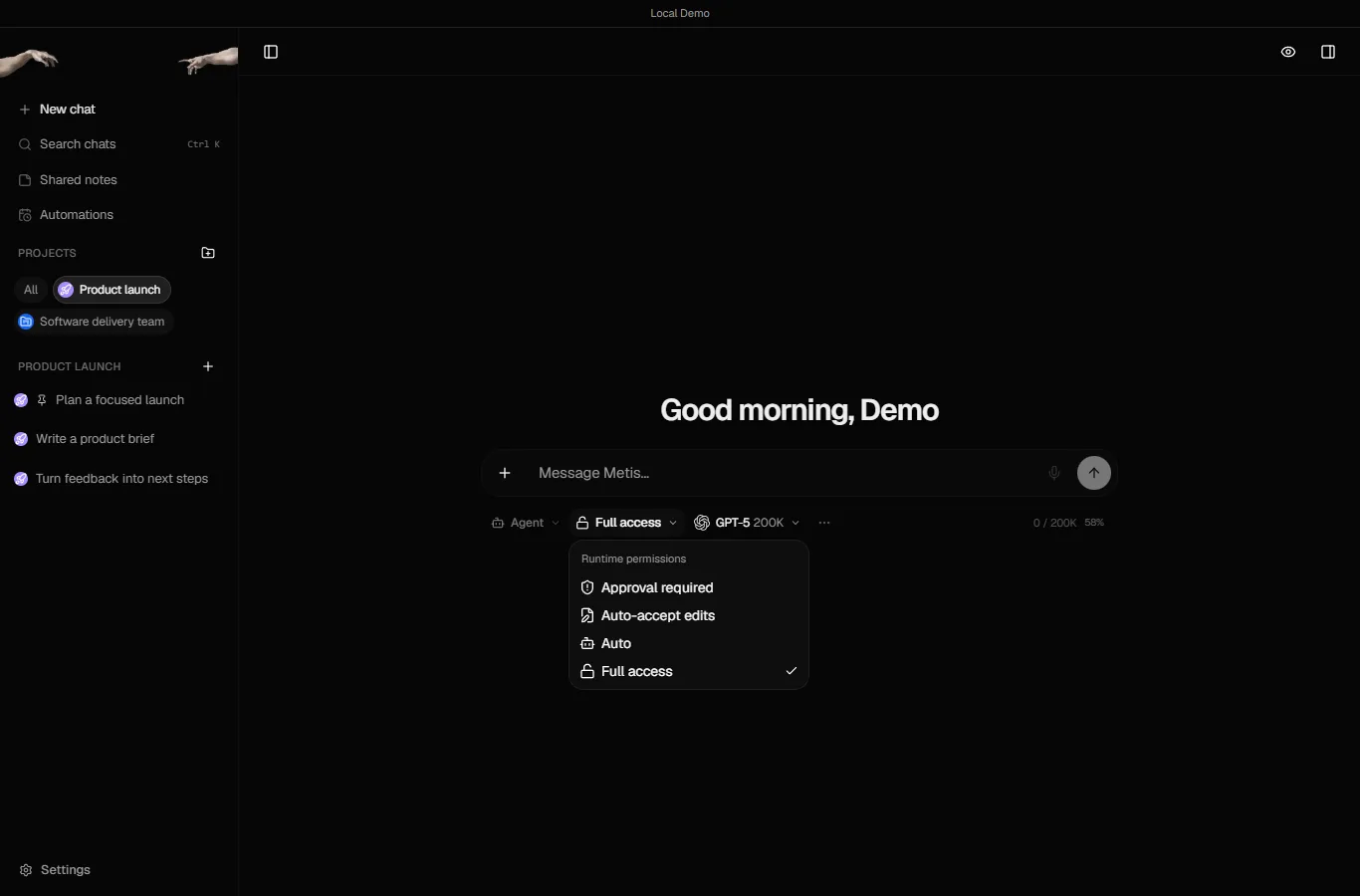Viewport: 1360px width, 896px height.
Task: Select Approval required permission
Action: click(x=689, y=587)
